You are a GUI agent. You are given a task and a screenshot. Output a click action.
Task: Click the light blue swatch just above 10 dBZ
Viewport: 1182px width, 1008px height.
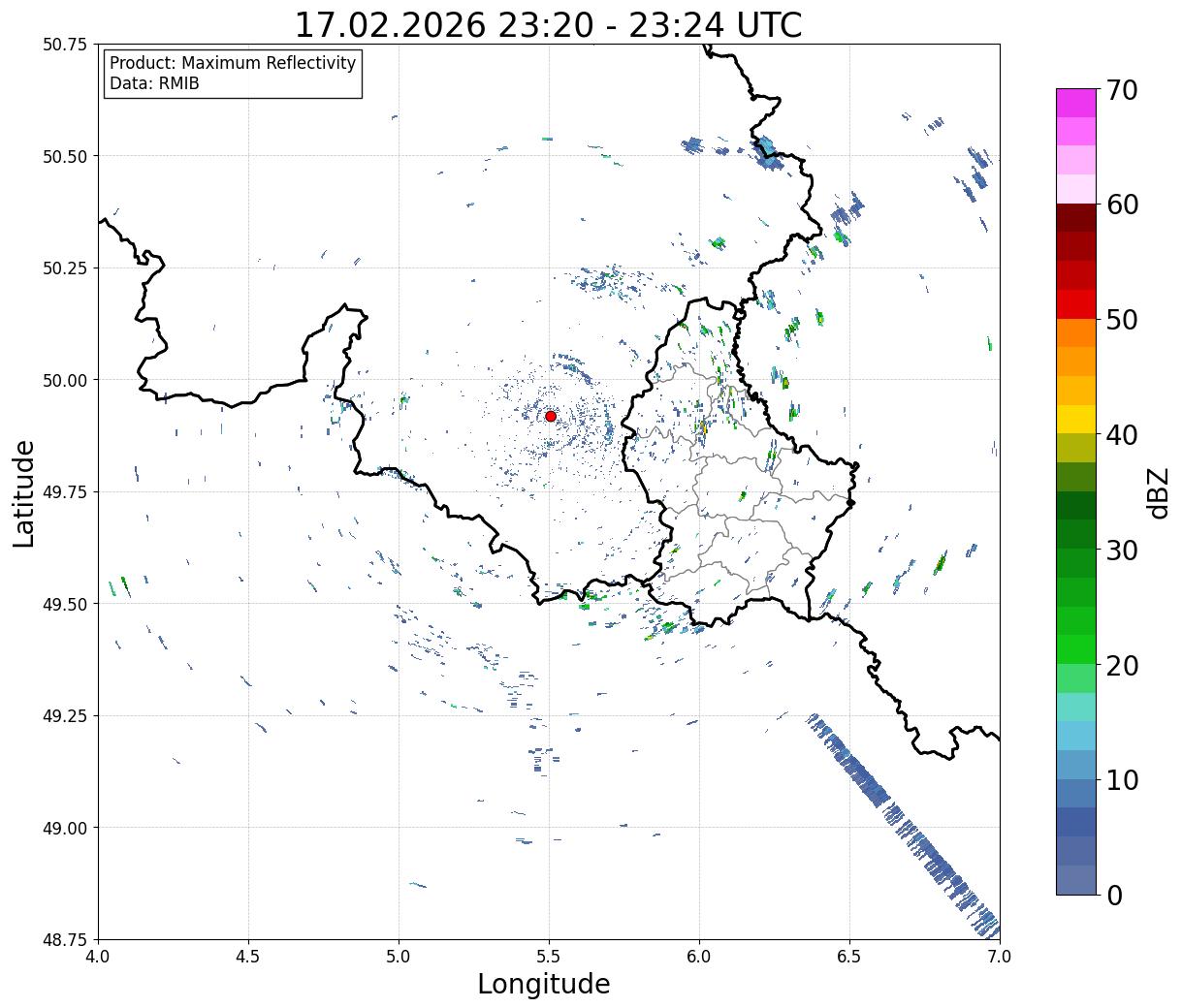pos(1076,764)
